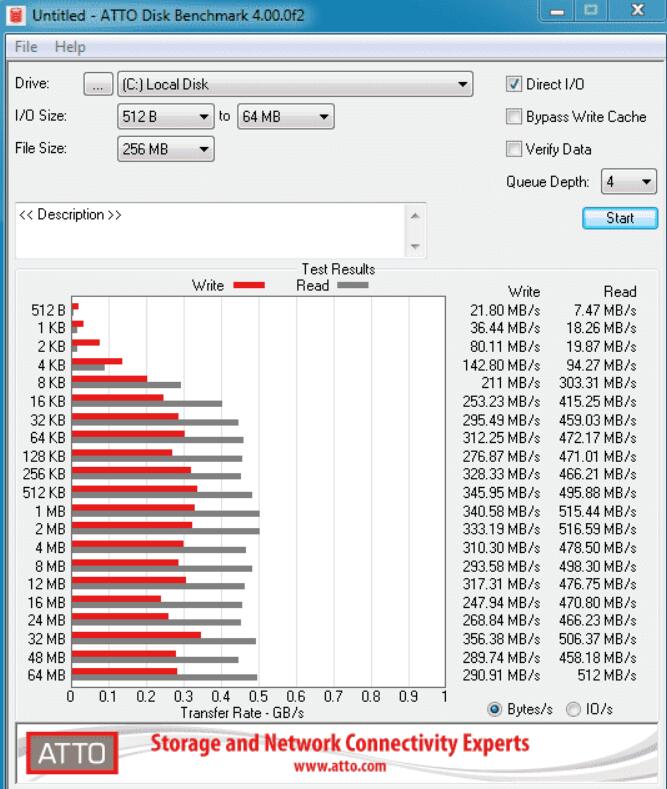Expand the 512 B minimum I/O size dropdown
The width and height of the screenshot is (667, 789).
pos(165,117)
